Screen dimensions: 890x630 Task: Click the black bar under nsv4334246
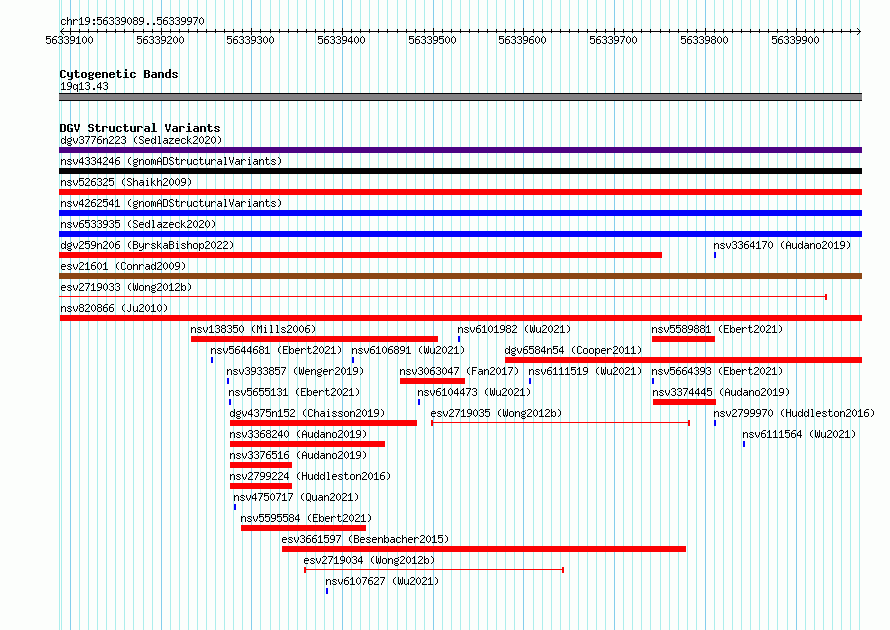click(x=460, y=171)
